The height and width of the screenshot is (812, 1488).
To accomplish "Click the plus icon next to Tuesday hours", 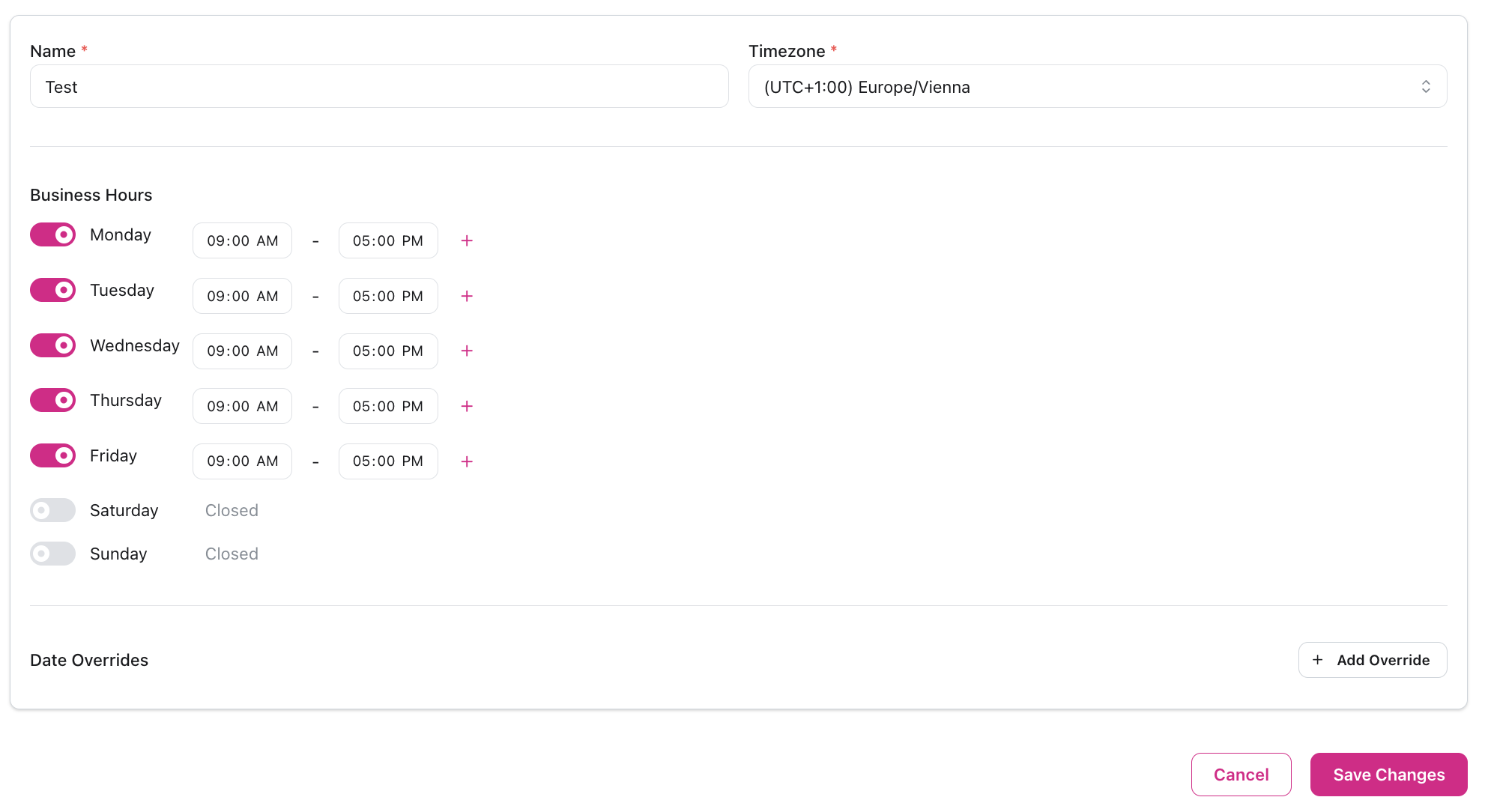I will 466,296.
